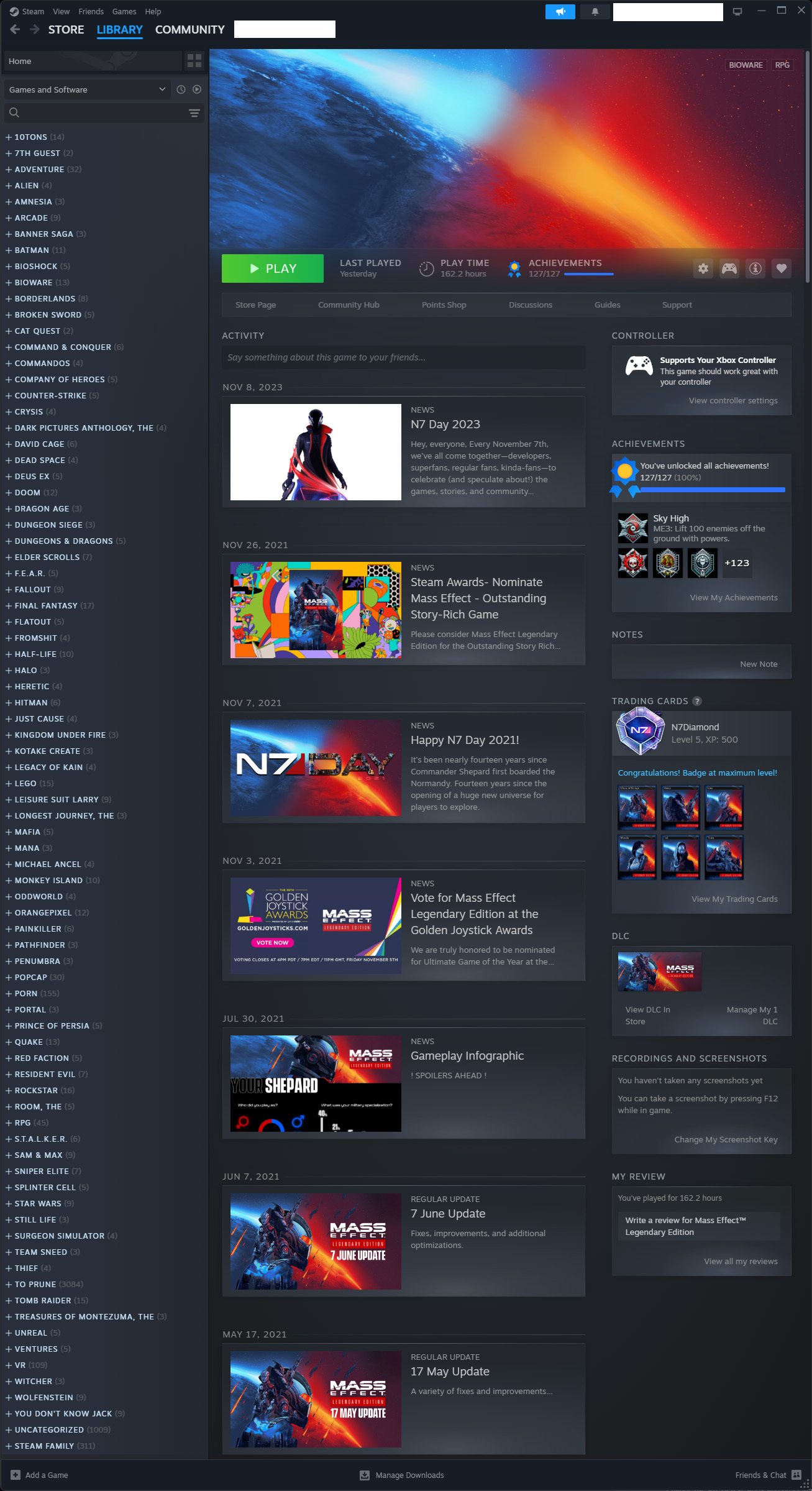Click Write a review for Mass Effect
This screenshot has width=812, height=1491.
point(699,1226)
